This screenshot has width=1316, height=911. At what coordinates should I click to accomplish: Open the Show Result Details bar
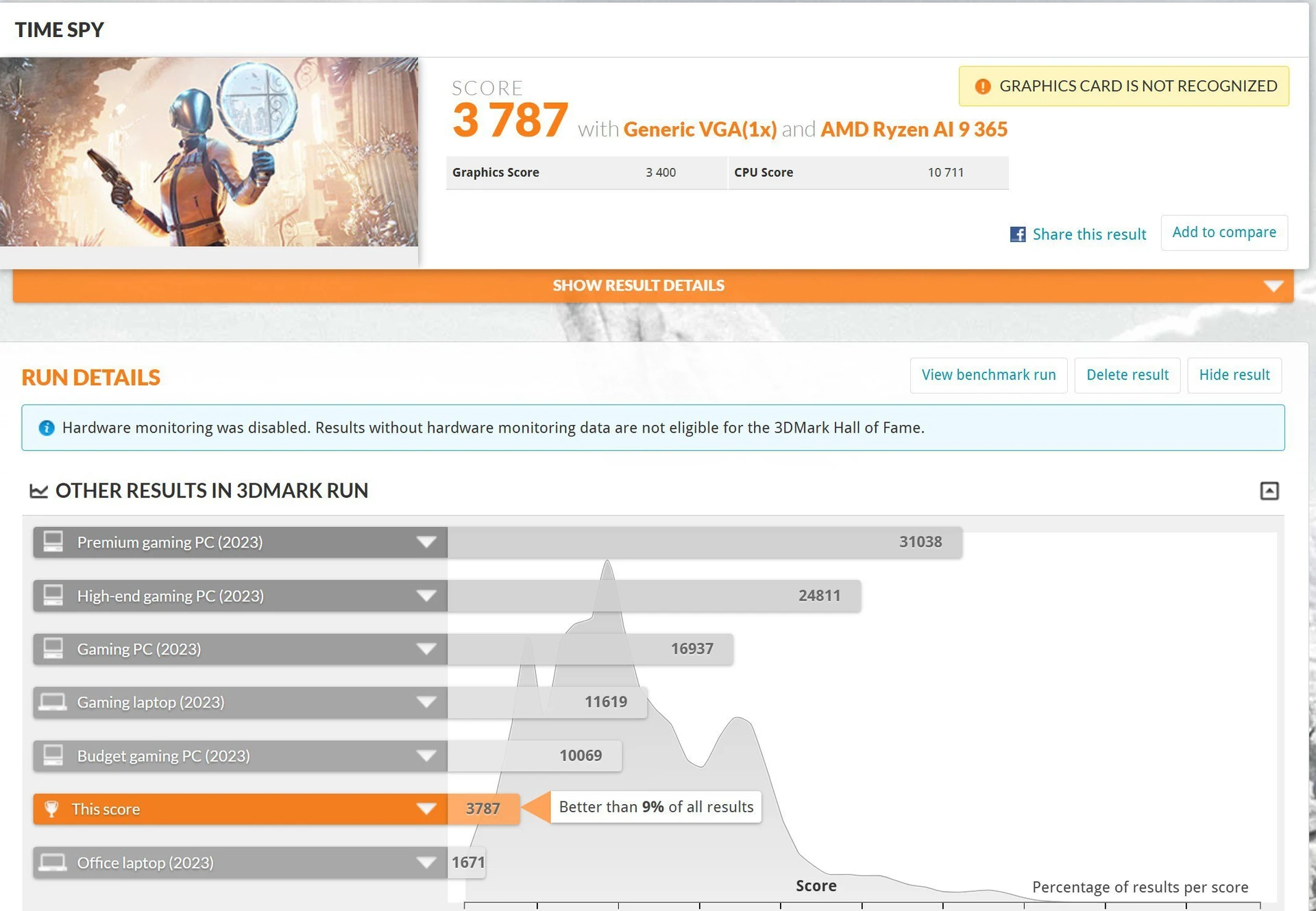[x=653, y=286]
